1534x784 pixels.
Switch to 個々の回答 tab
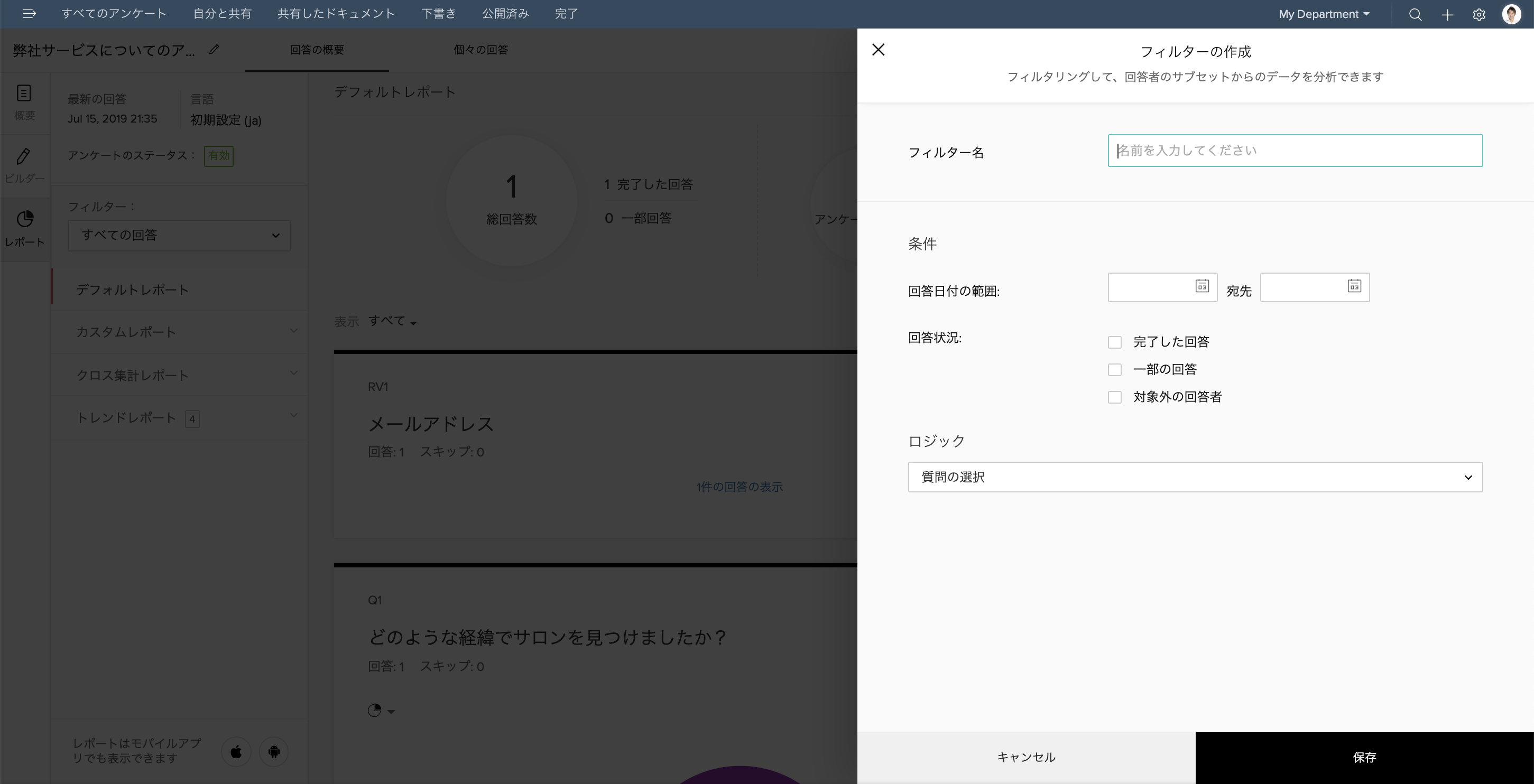(480, 50)
